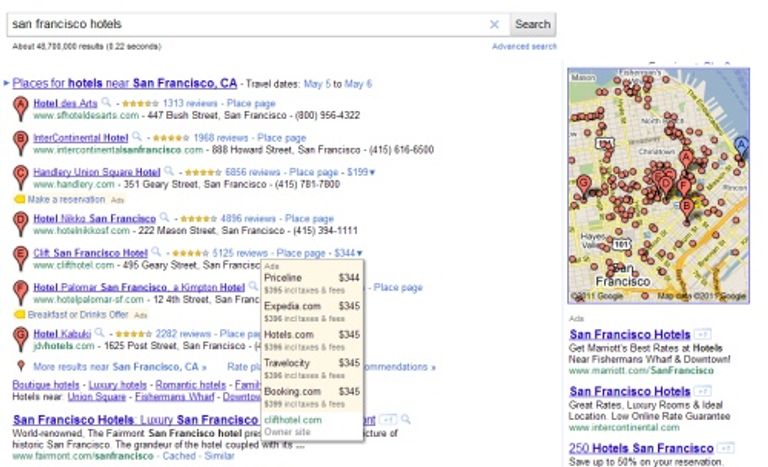
Task: Open Fishermans Wharf hotels nearby link
Action: pos(174,396)
